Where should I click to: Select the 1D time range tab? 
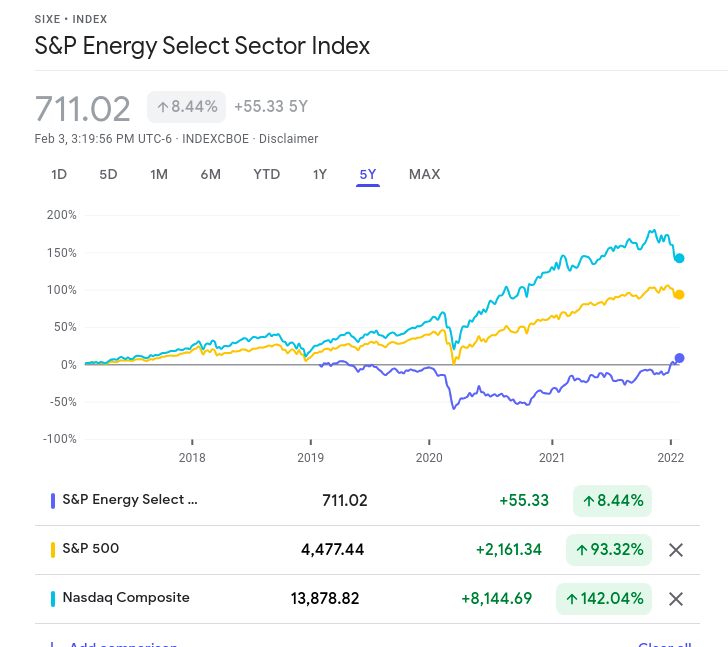point(59,174)
